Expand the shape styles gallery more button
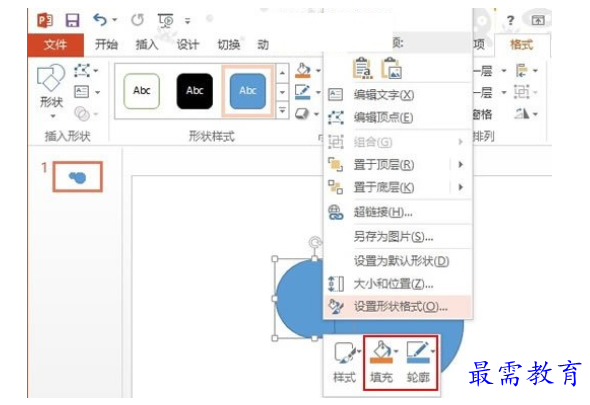The height and width of the screenshot is (405, 590). (282, 110)
